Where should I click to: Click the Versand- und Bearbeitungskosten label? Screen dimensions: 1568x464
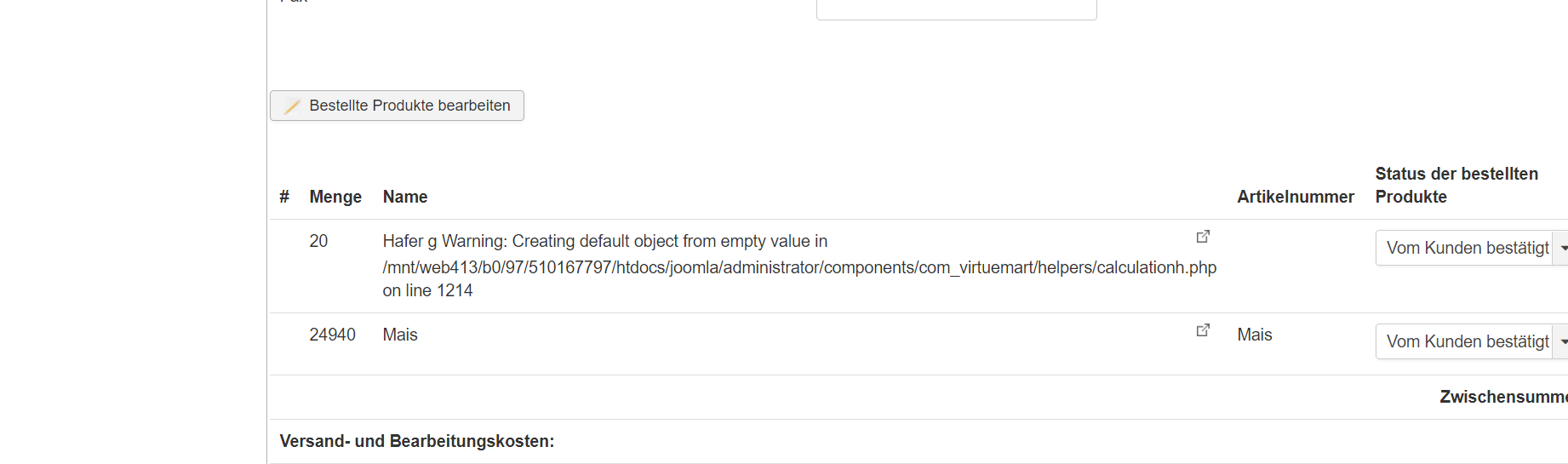(x=416, y=441)
